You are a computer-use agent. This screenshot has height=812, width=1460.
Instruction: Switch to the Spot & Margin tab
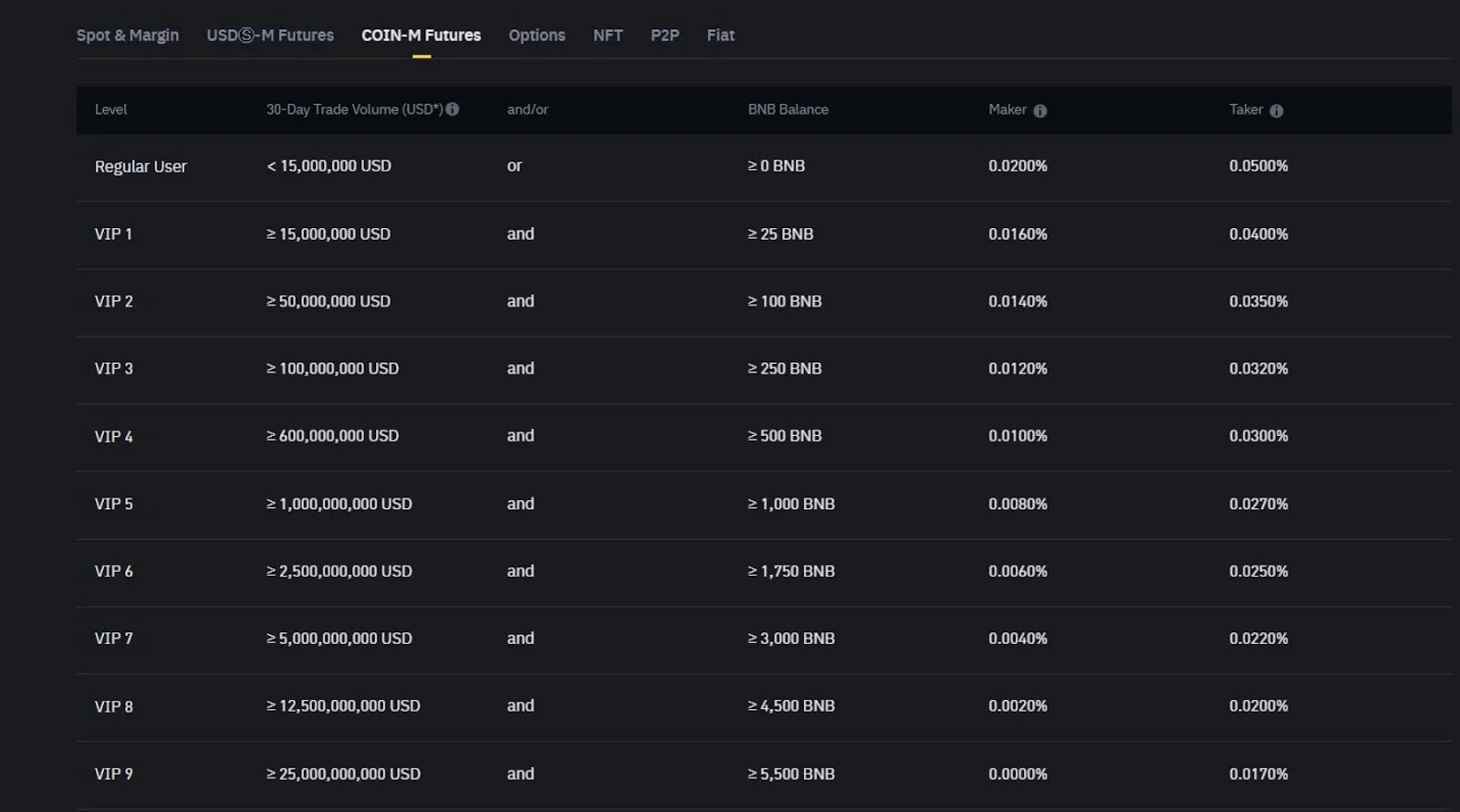pos(128,36)
